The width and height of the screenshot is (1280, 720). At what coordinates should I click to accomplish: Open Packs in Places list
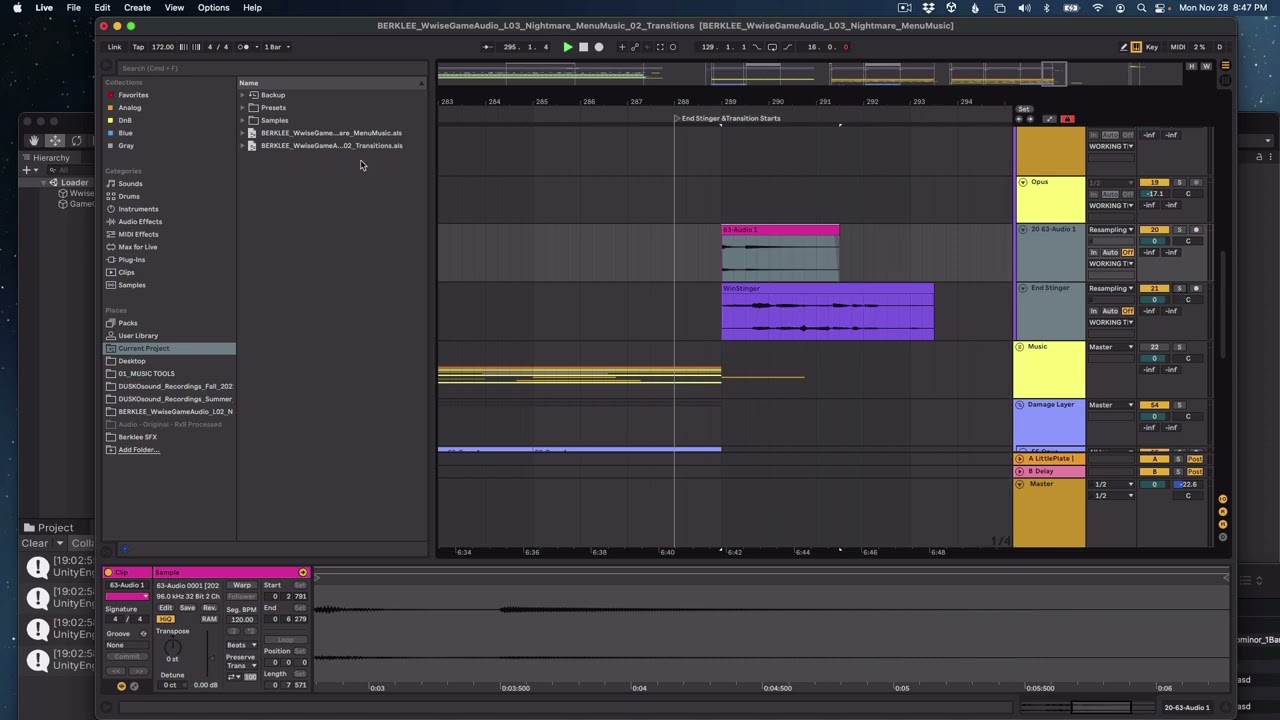[x=128, y=323]
